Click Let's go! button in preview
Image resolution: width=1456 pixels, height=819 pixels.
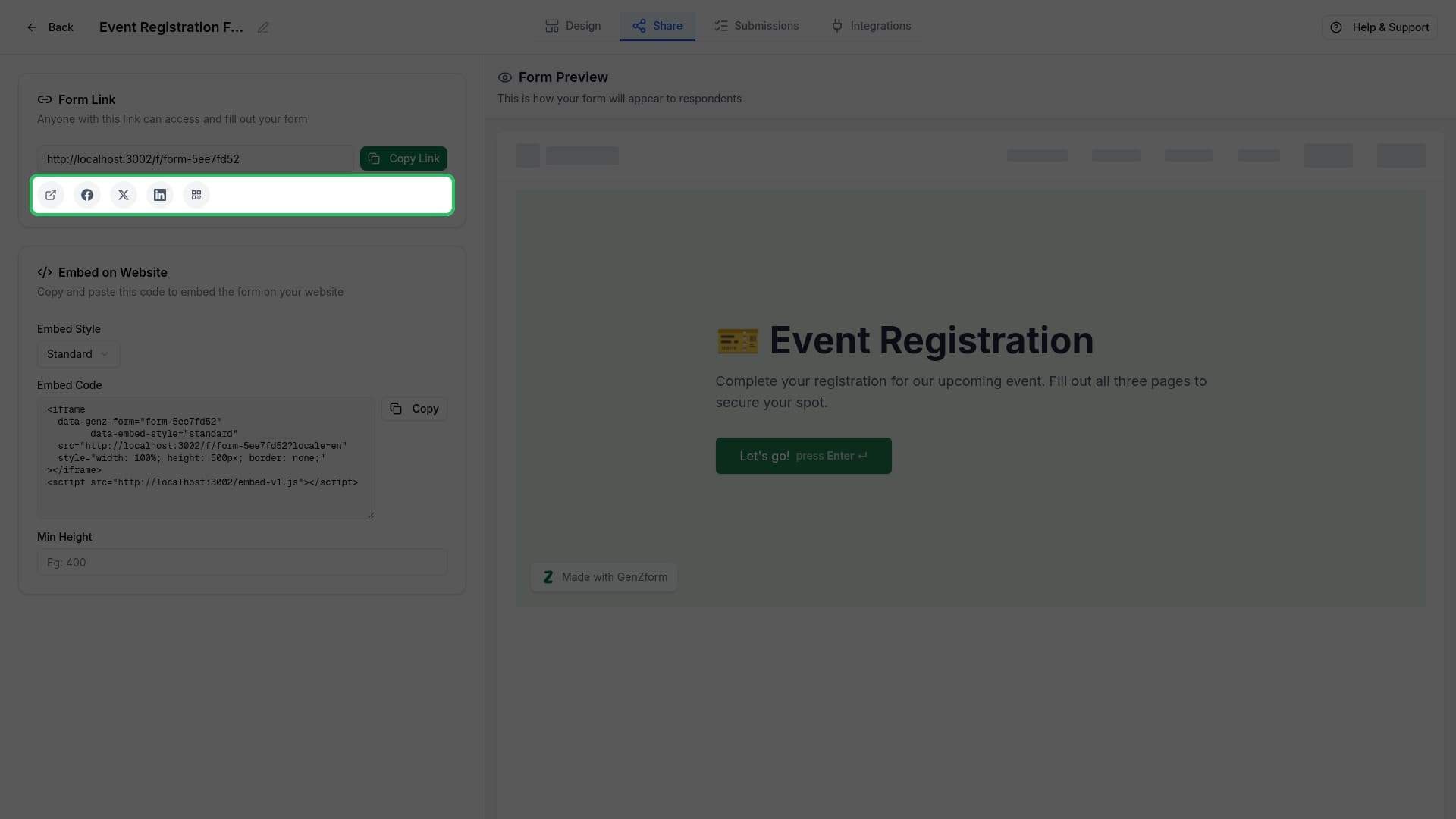tap(803, 456)
